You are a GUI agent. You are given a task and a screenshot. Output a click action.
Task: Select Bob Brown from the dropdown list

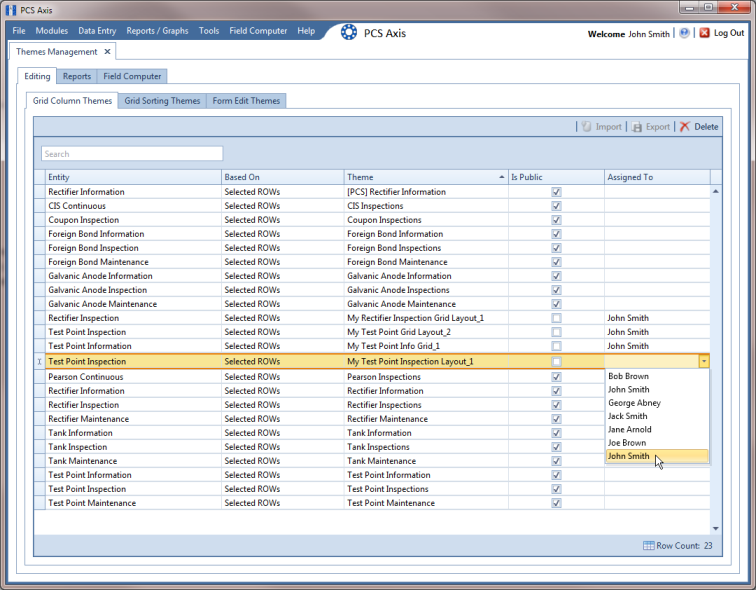tap(657, 376)
